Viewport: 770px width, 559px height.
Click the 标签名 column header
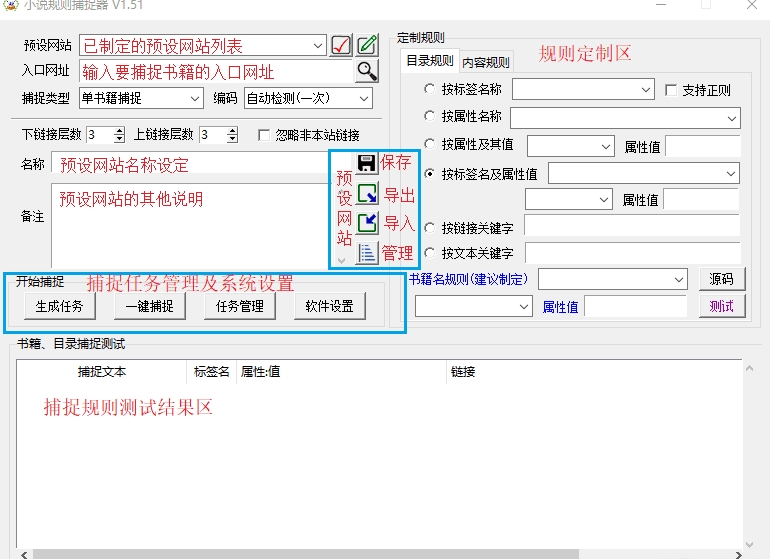coord(212,372)
